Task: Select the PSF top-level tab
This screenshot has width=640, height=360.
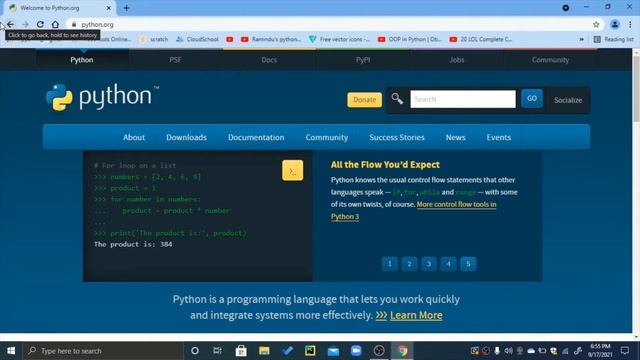Action: pos(175,60)
